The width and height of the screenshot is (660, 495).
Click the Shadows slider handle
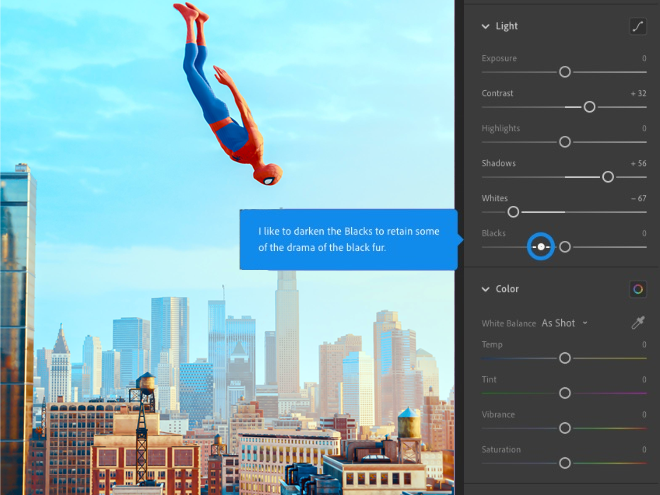point(607,177)
